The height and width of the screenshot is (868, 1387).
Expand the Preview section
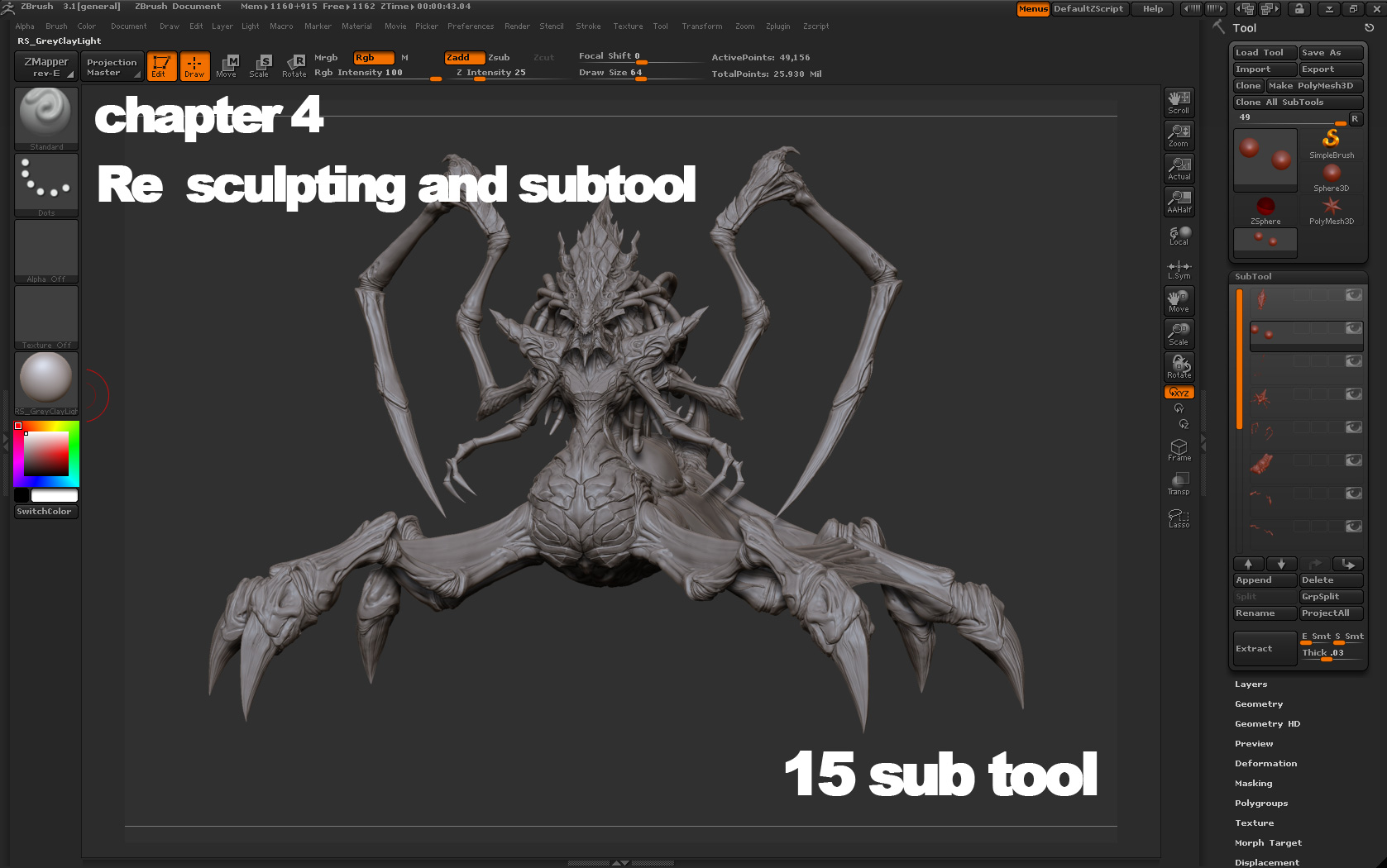(1254, 744)
